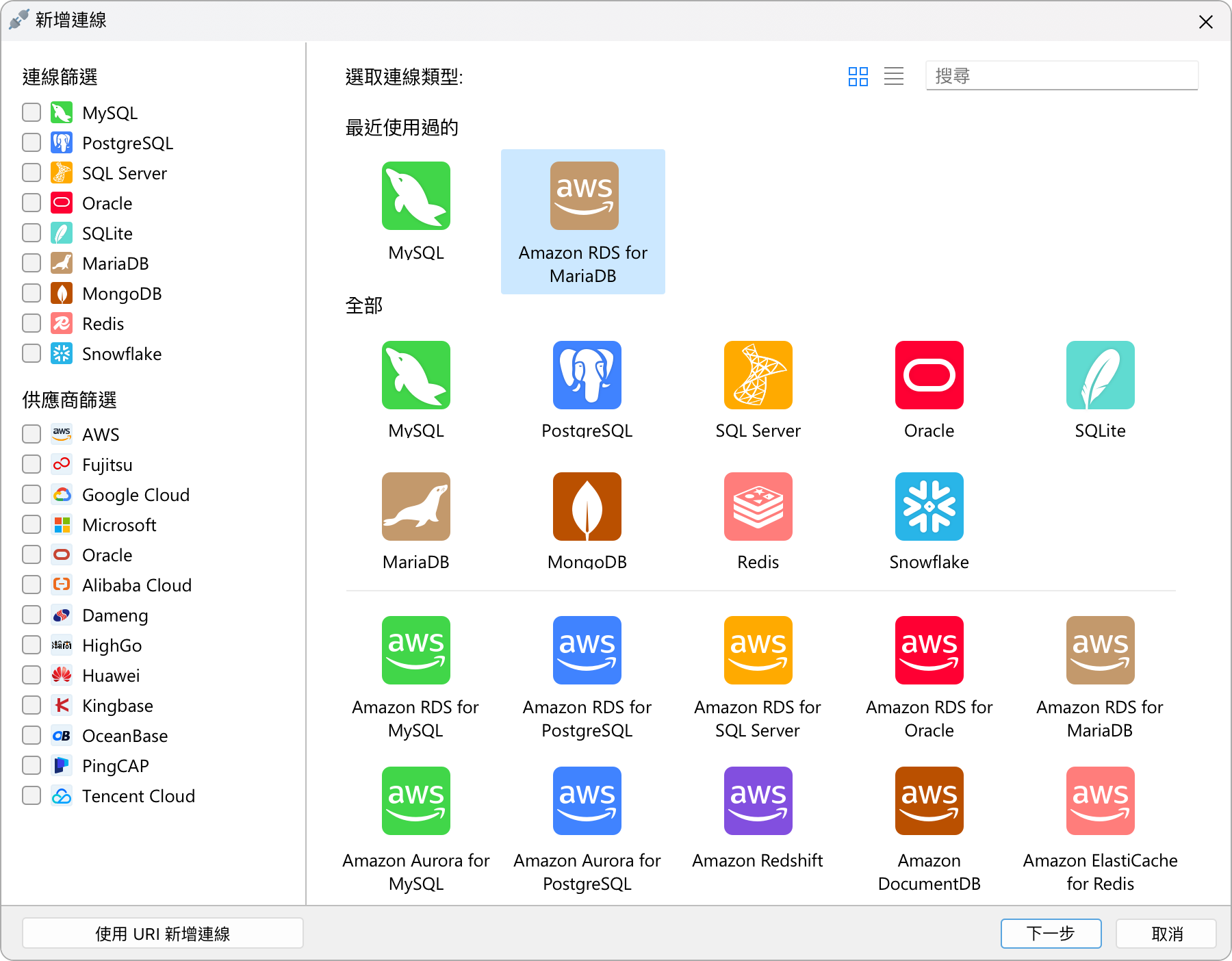1232x961 pixels.
Task: Select Amazon RDS for MariaDB in recently used
Action: (x=583, y=222)
